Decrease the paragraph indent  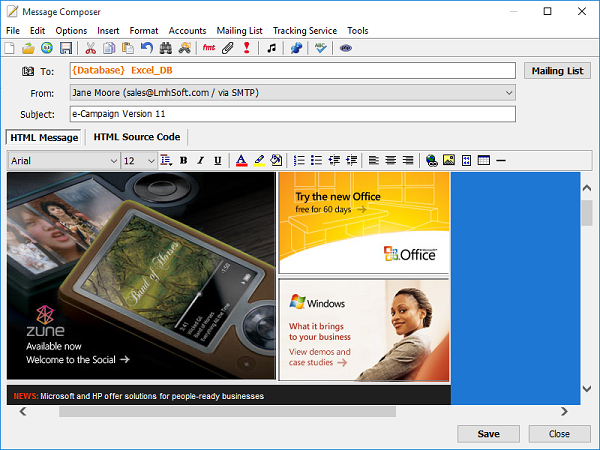pos(334,160)
